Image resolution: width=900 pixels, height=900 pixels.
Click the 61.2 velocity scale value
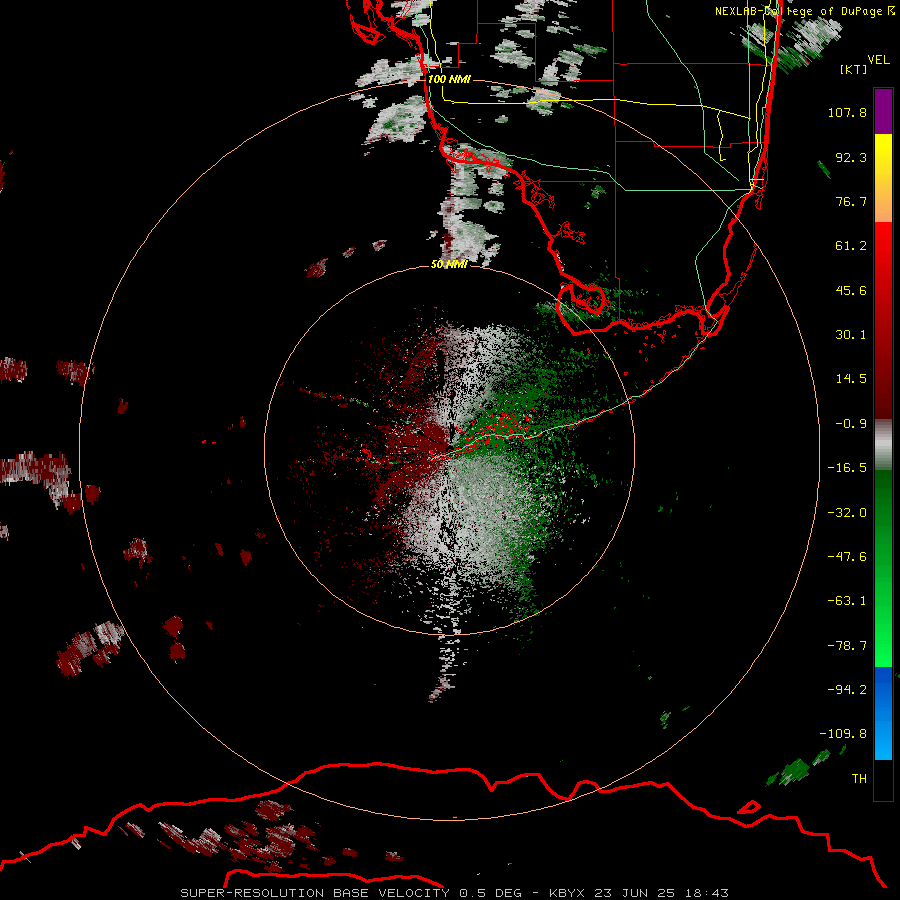[851, 246]
